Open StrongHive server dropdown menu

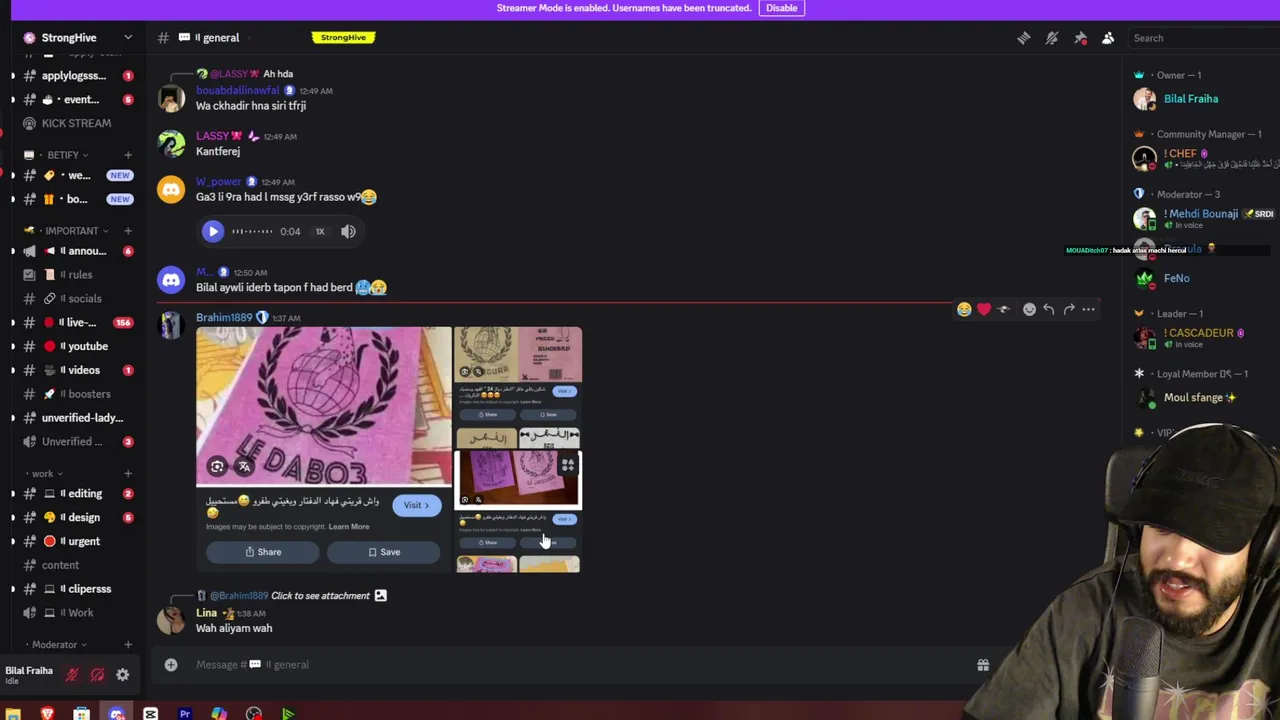tap(127, 38)
